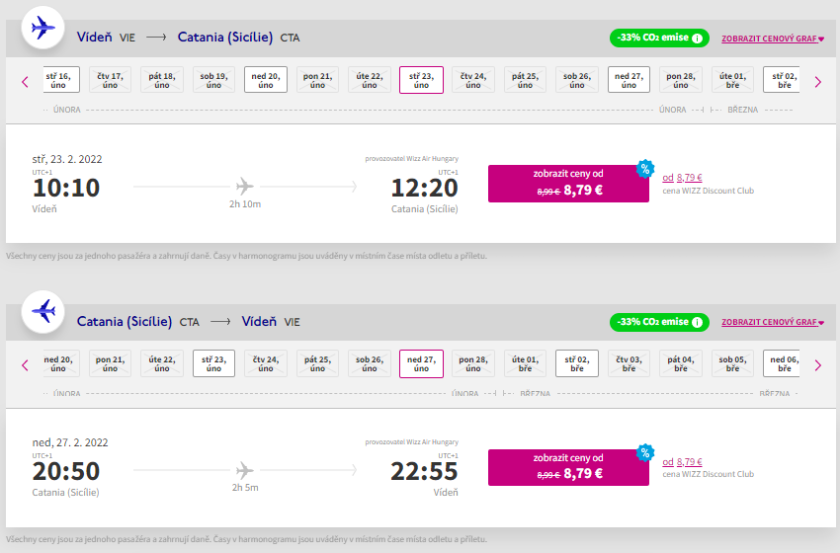This screenshot has height=553, width=840.
Task: Click info icon on outbound CO₂ emise badge
Action: (697, 38)
